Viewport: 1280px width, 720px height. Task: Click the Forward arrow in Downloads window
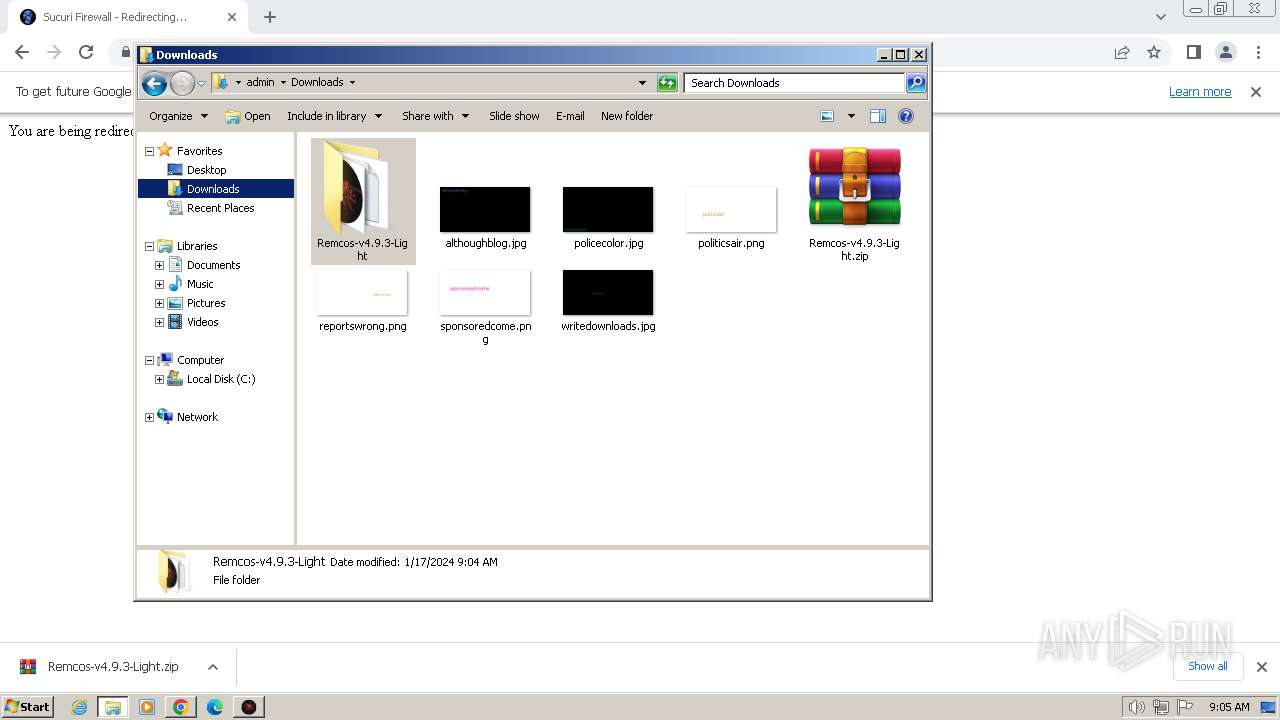pyautogui.click(x=182, y=84)
